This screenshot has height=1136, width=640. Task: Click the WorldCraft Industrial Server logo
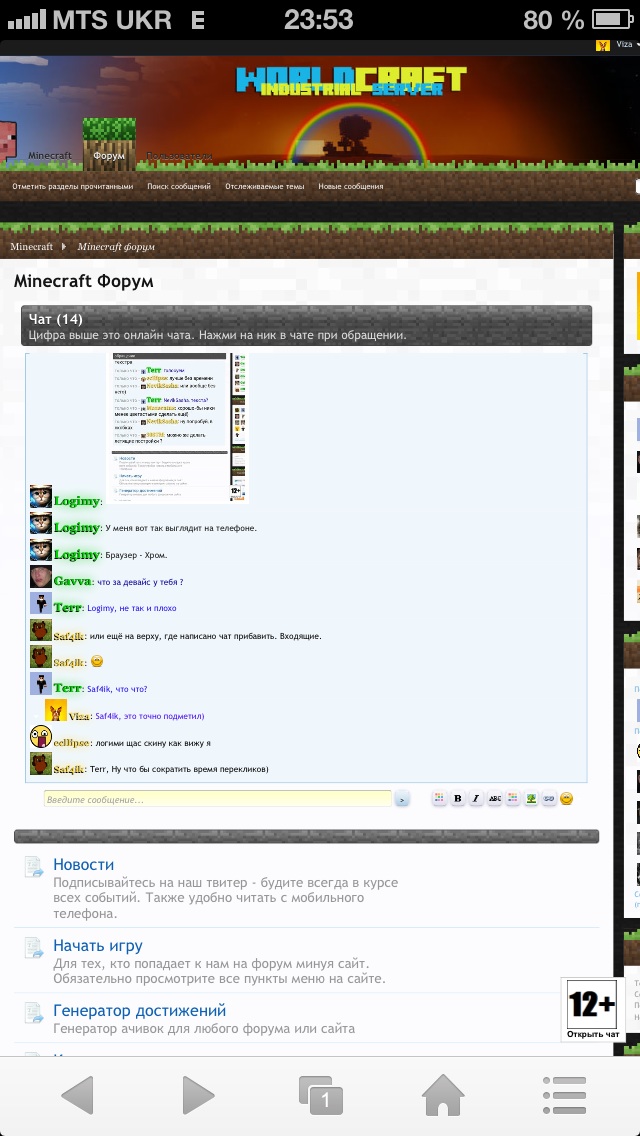click(352, 81)
